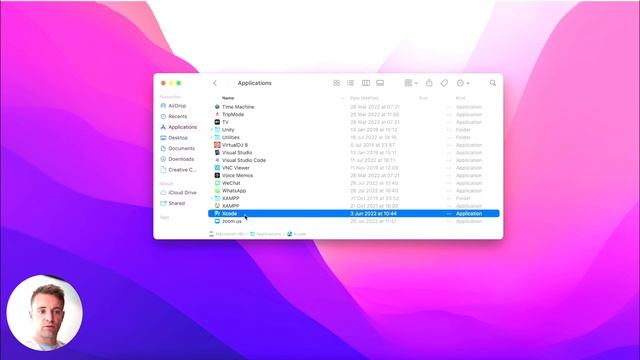Select the Visual Studio app icon
This screenshot has height=360, width=640.
[x=217, y=153]
